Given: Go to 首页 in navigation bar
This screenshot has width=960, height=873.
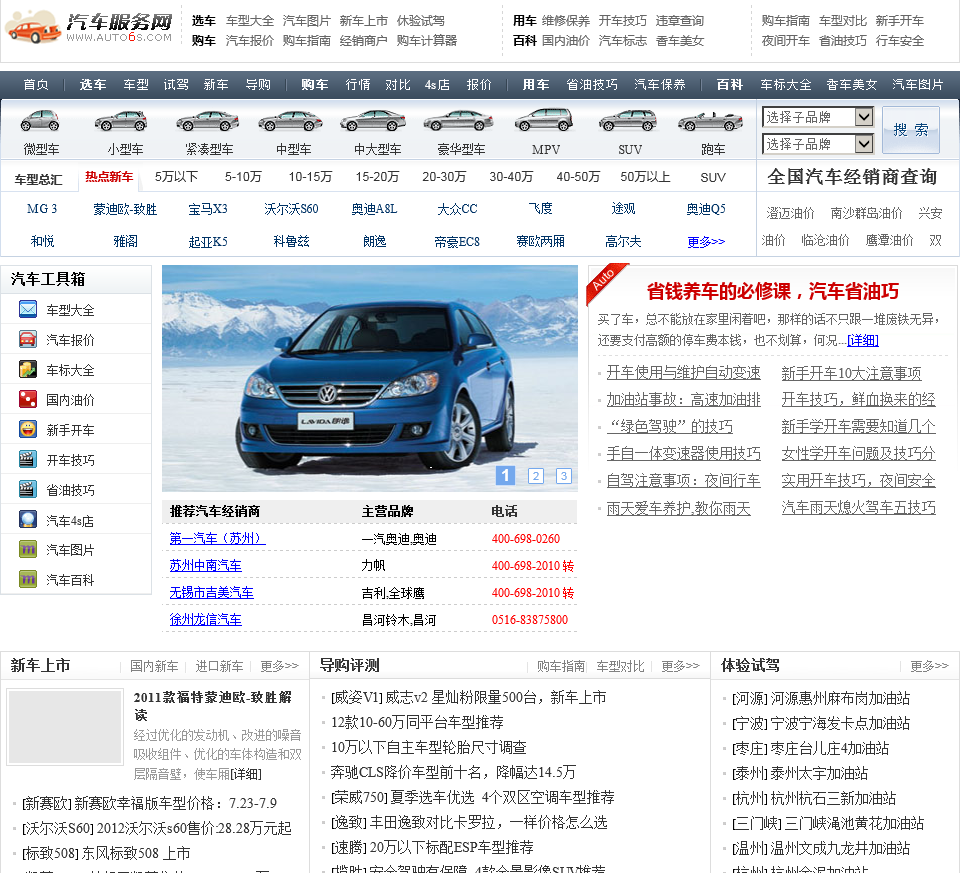Looking at the screenshot, I should (36, 84).
